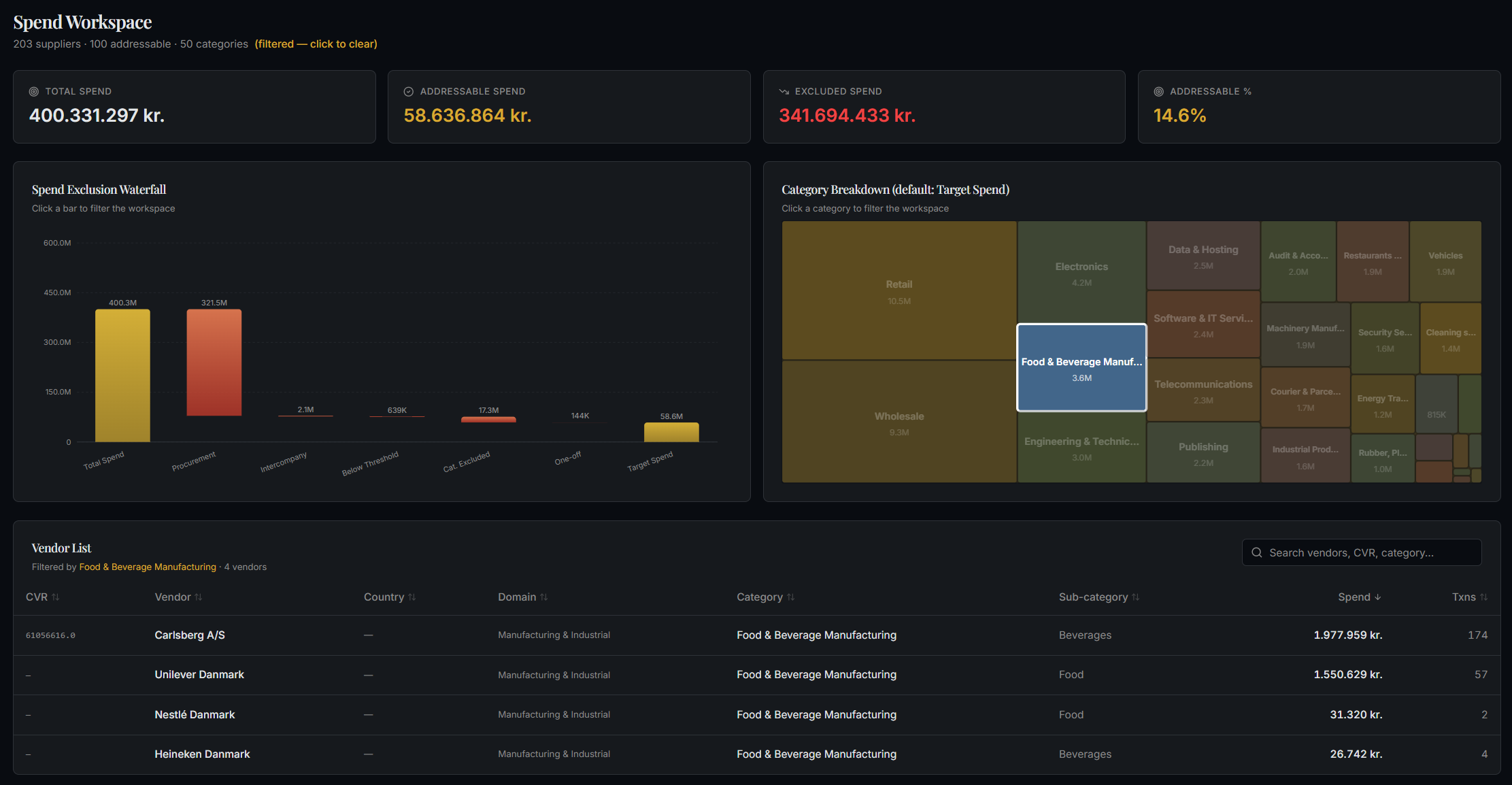
Task: Sort by Category column arrows icon
Action: click(791, 597)
